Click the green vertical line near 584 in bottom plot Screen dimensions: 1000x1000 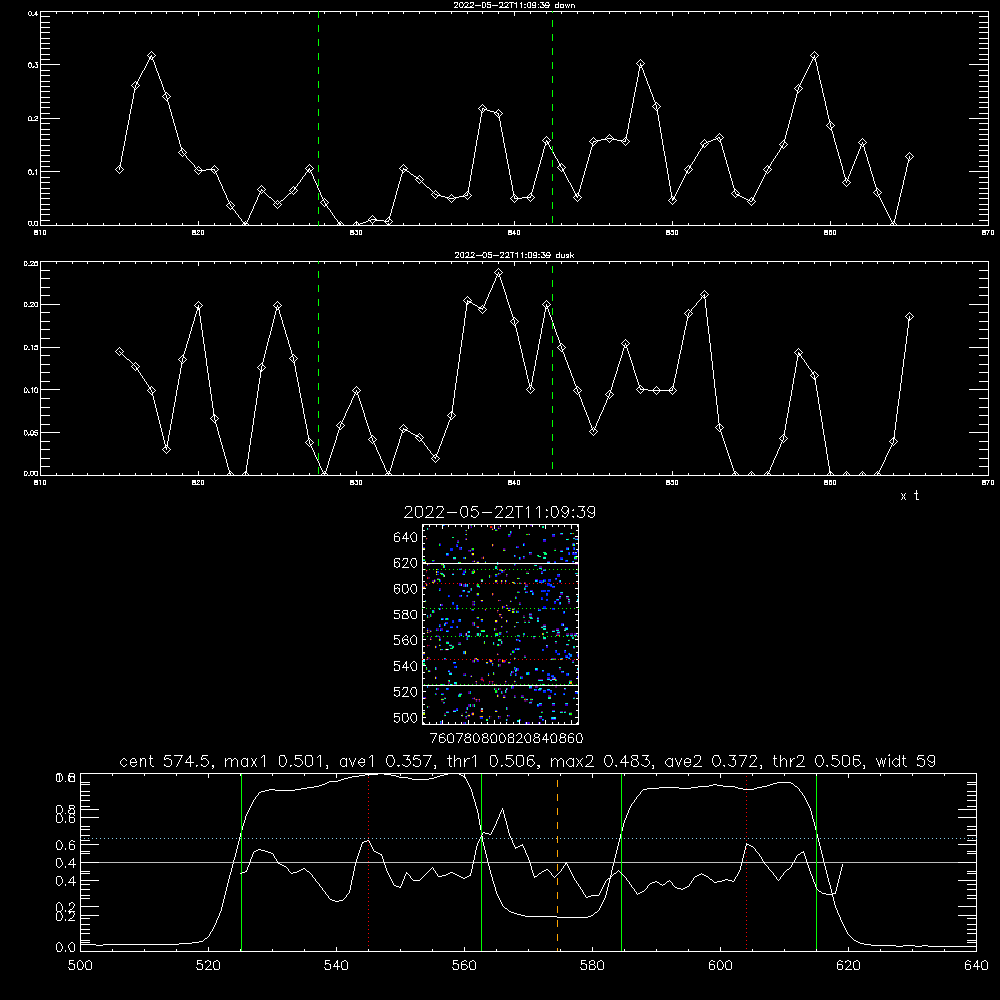point(621,862)
